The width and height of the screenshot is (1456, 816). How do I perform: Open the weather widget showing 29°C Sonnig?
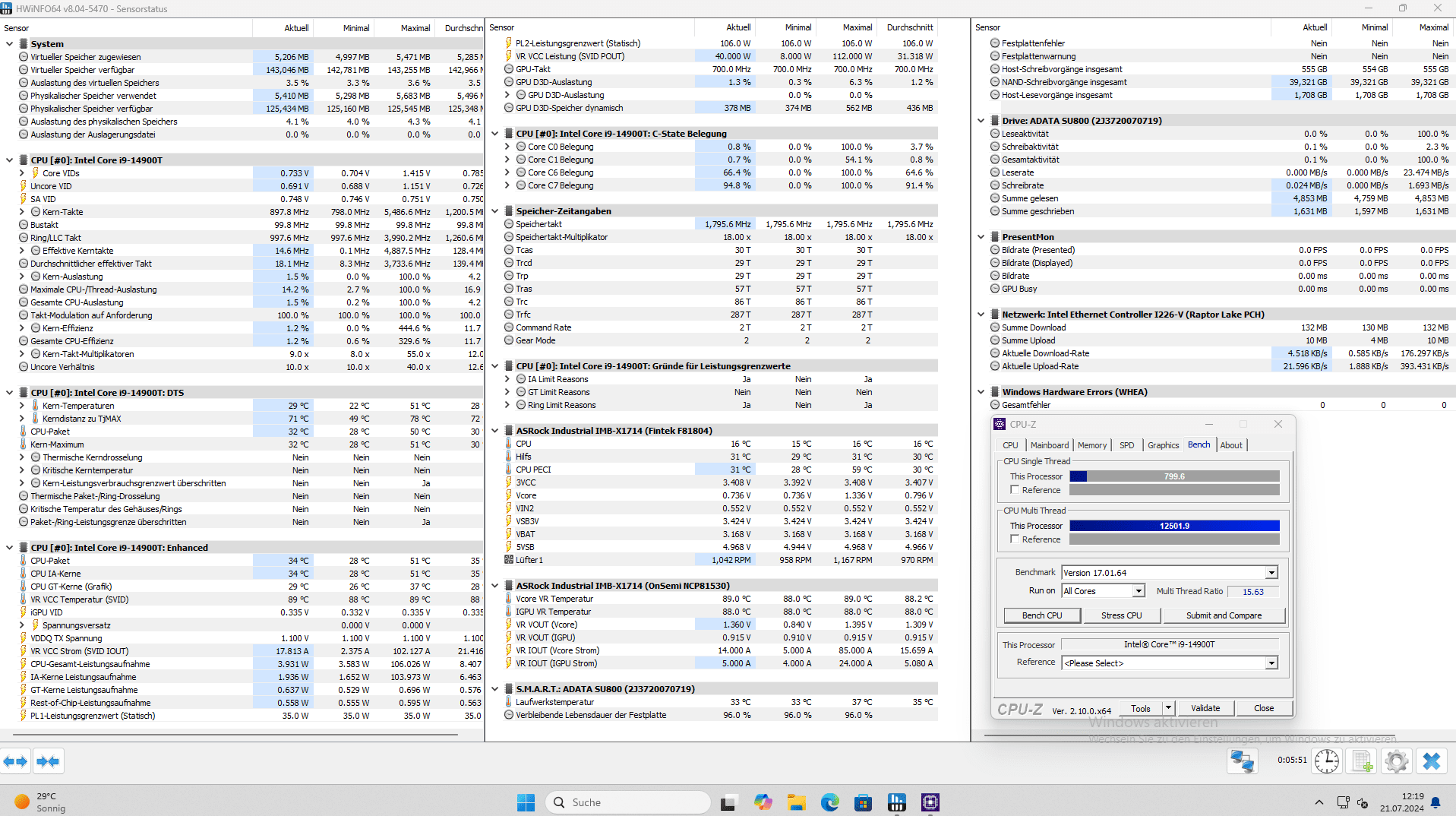(x=39, y=802)
